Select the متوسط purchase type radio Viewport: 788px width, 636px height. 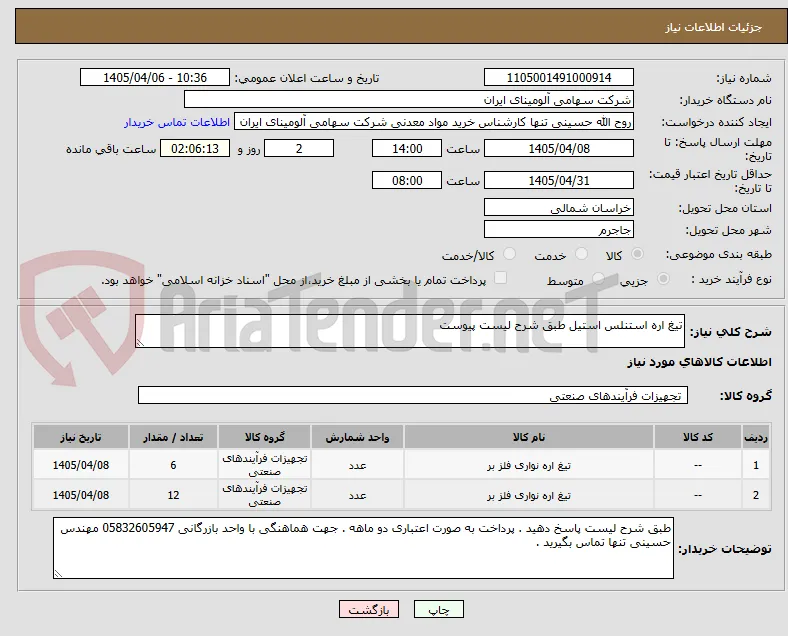coord(598,278)
